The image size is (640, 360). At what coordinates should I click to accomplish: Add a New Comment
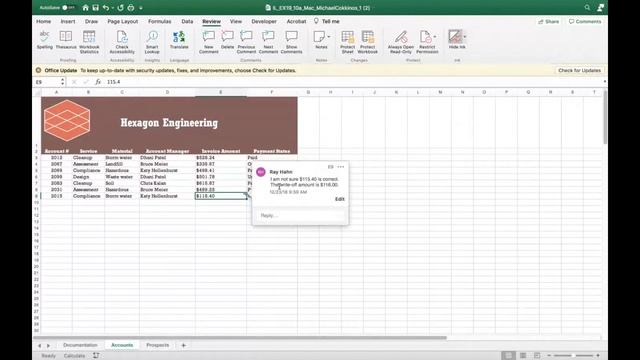[209, 42]
